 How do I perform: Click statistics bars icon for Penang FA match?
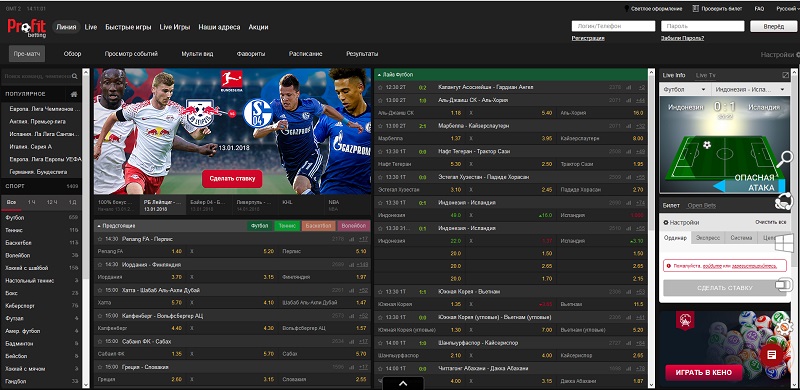352,238
